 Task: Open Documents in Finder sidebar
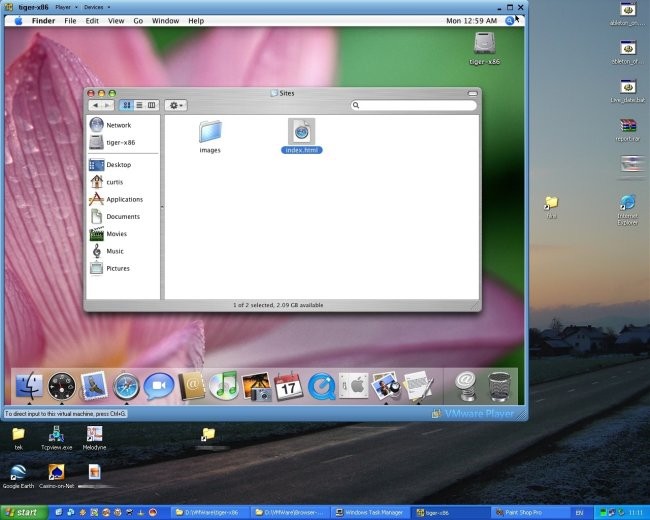point(115,216)
